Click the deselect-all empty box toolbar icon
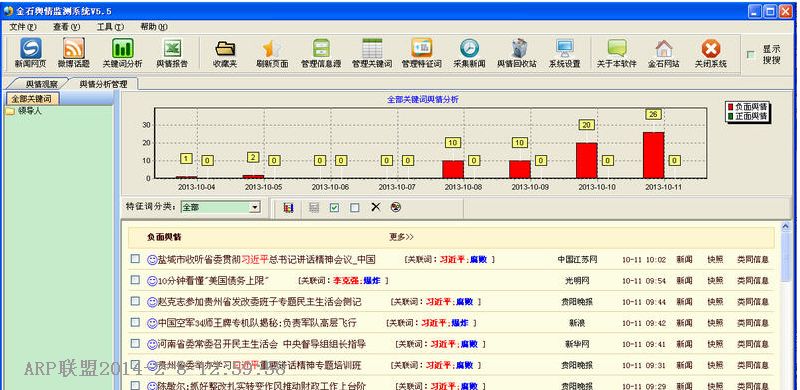The height and width of the screenshot is (390, 800). tap(355, 208)
